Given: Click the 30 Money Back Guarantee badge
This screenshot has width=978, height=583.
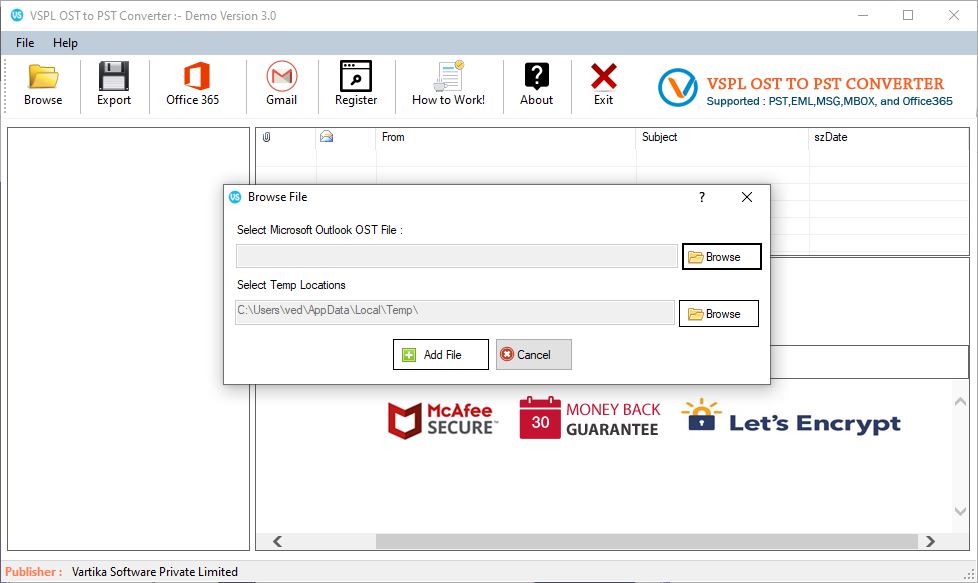Looking at the screenshot, I should coord(590,418).
